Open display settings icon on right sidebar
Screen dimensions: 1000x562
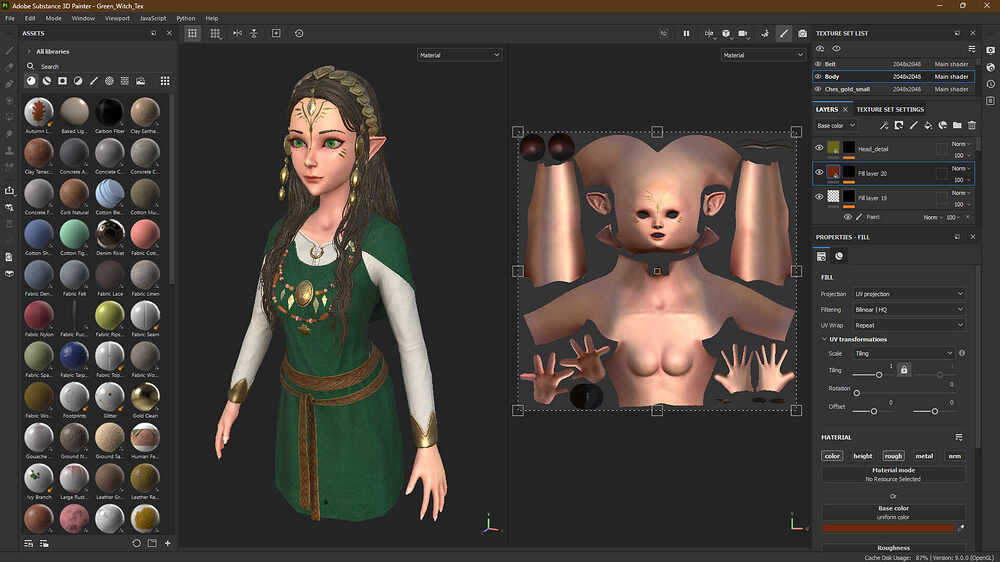(x=990, y=50)
